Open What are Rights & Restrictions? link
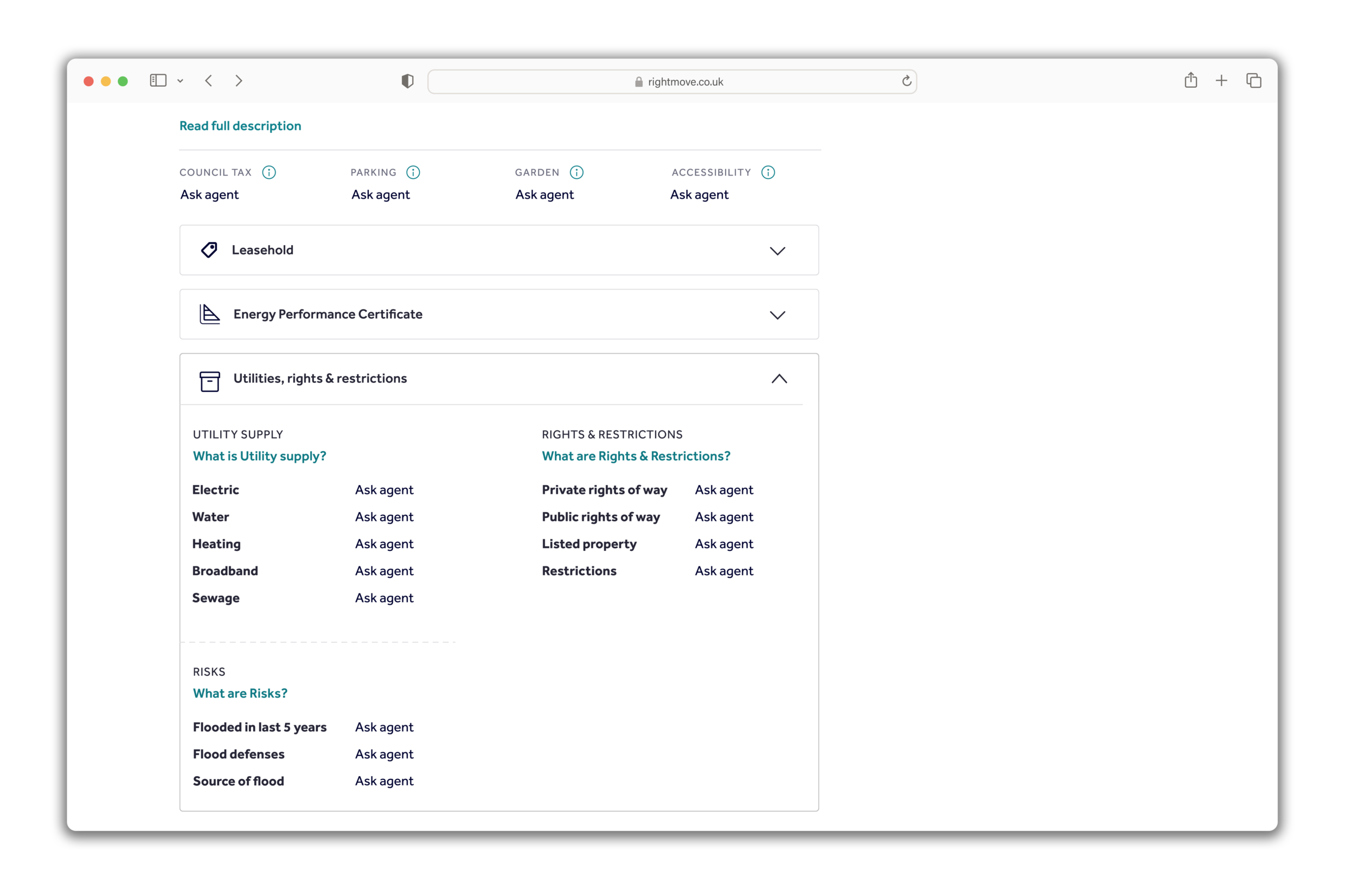This screenshot has height=896, width=1345. (x=636, y=456)
